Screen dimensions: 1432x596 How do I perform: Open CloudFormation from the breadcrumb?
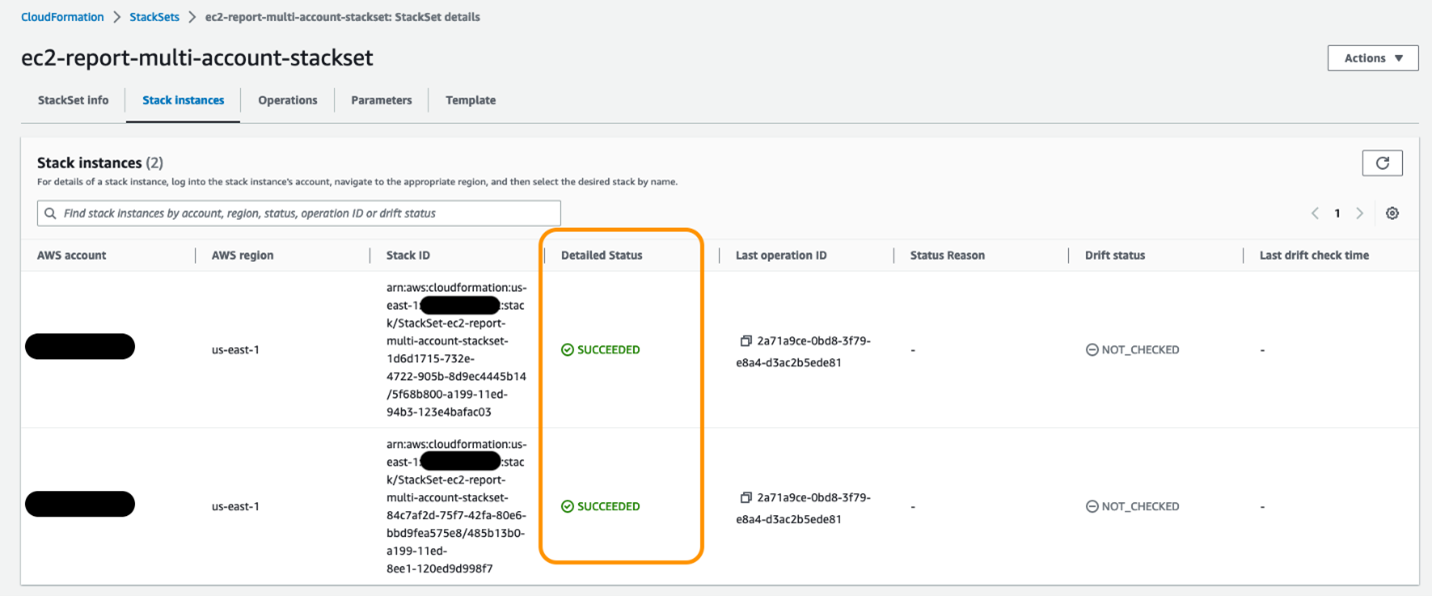click(62, 16)
